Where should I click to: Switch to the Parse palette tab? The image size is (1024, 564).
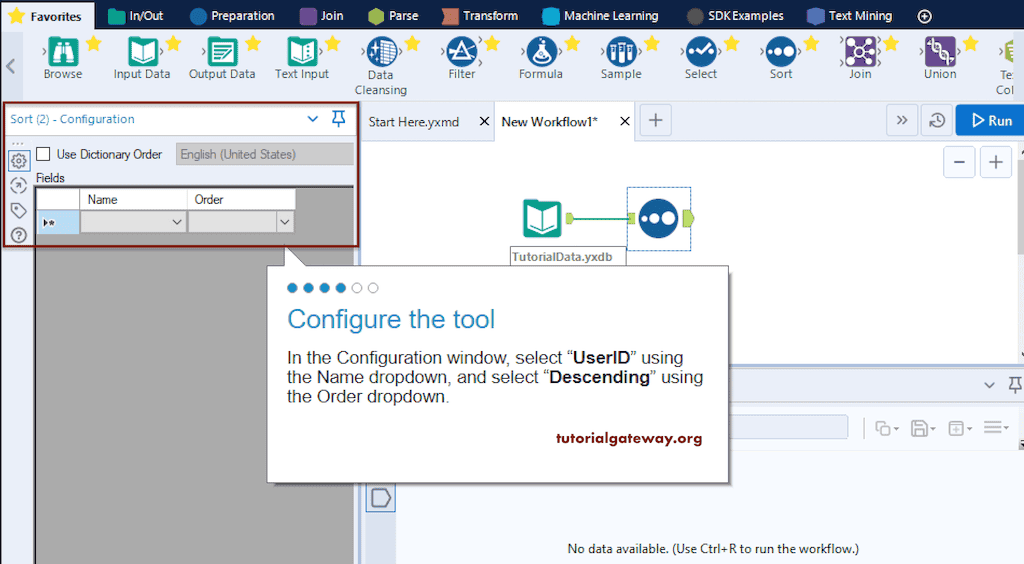392,16
